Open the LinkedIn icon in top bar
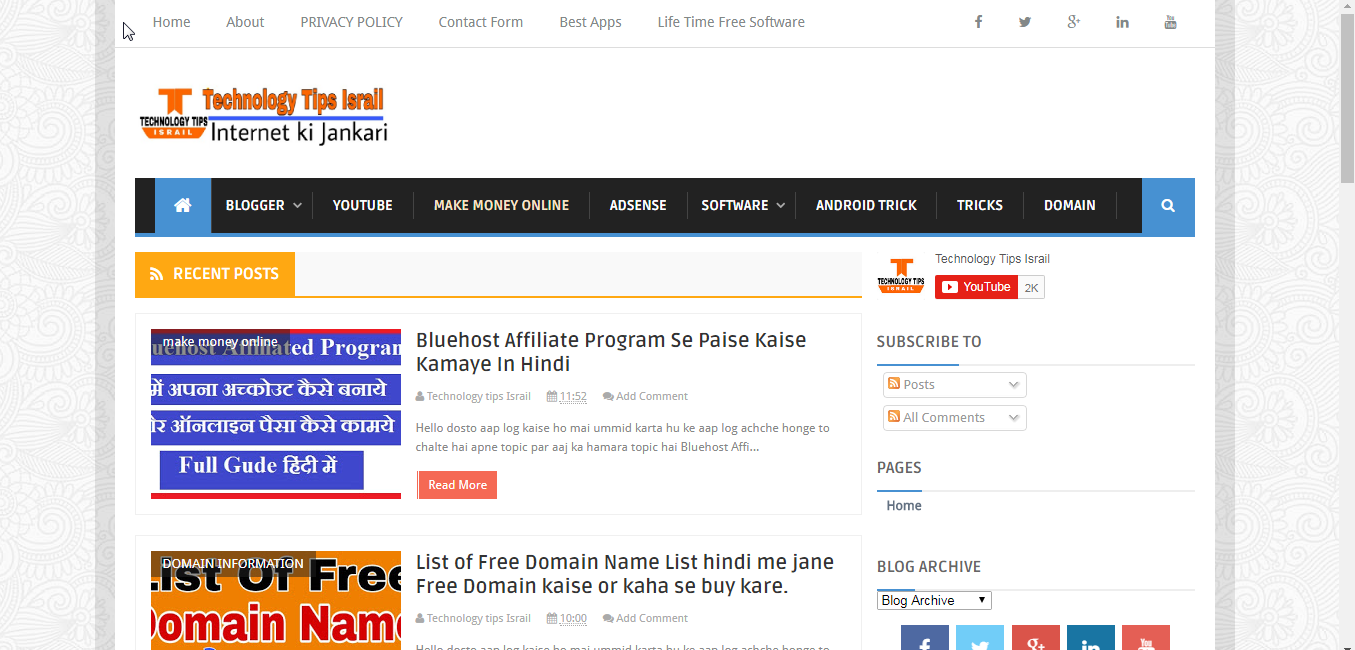The width and height of the screenshot is (1355, 650). pos(1122,22)
